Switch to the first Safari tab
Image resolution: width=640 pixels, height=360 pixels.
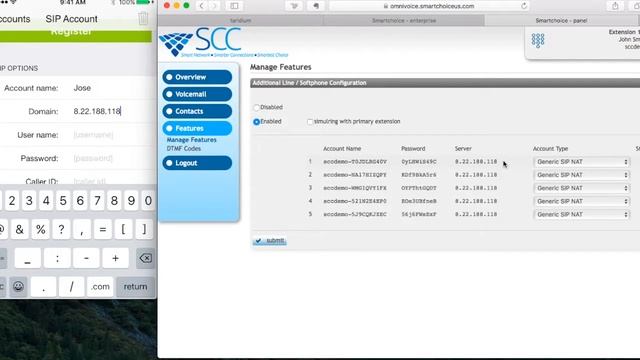[240, 20]
